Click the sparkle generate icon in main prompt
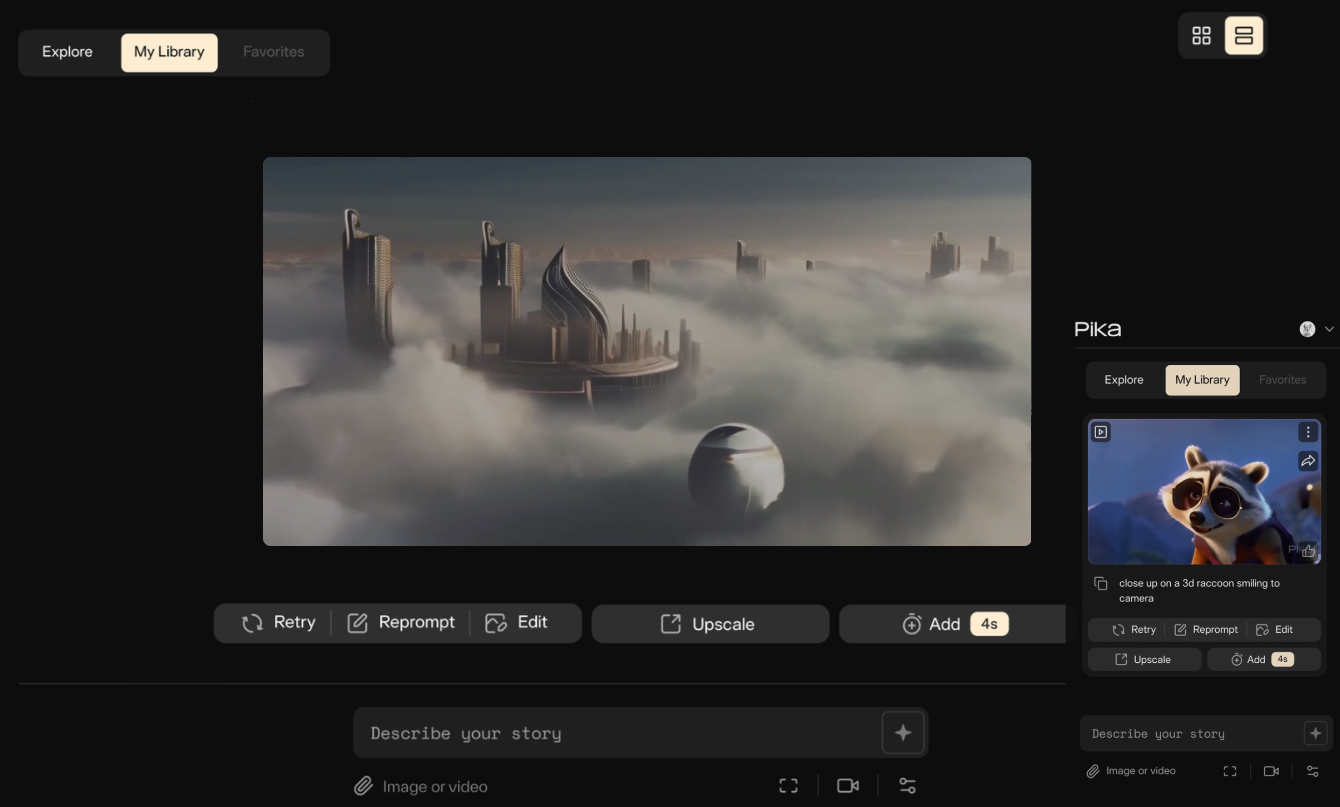 [902, 733]
